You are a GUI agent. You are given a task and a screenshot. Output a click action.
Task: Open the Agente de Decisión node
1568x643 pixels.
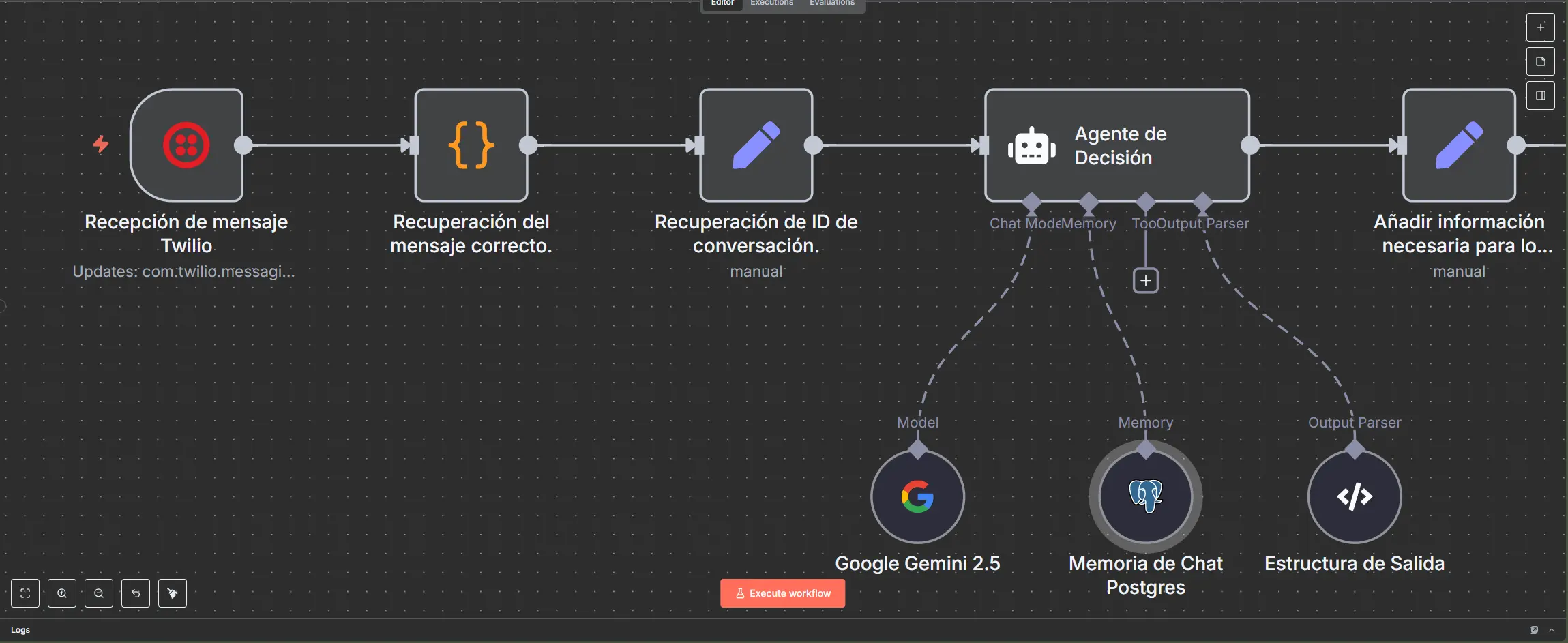1116,145
